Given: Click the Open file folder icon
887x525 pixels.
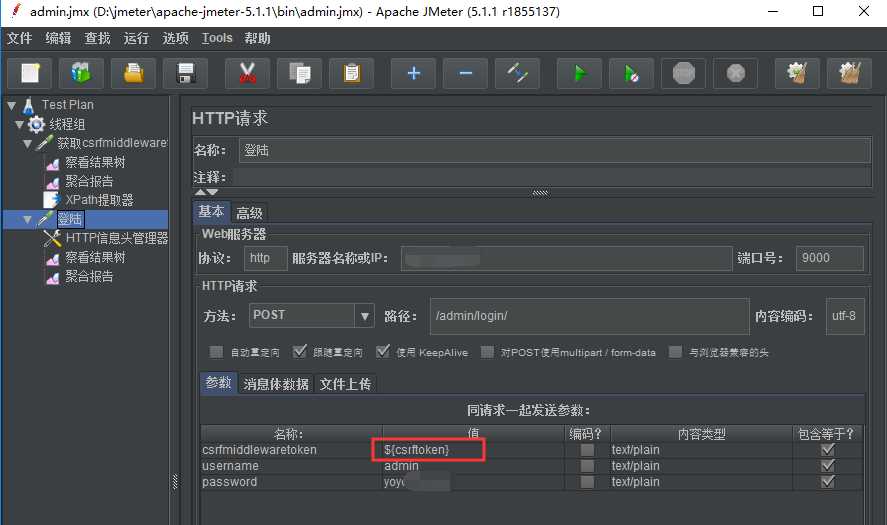Looking at the screenshot, I should (134, 74).
